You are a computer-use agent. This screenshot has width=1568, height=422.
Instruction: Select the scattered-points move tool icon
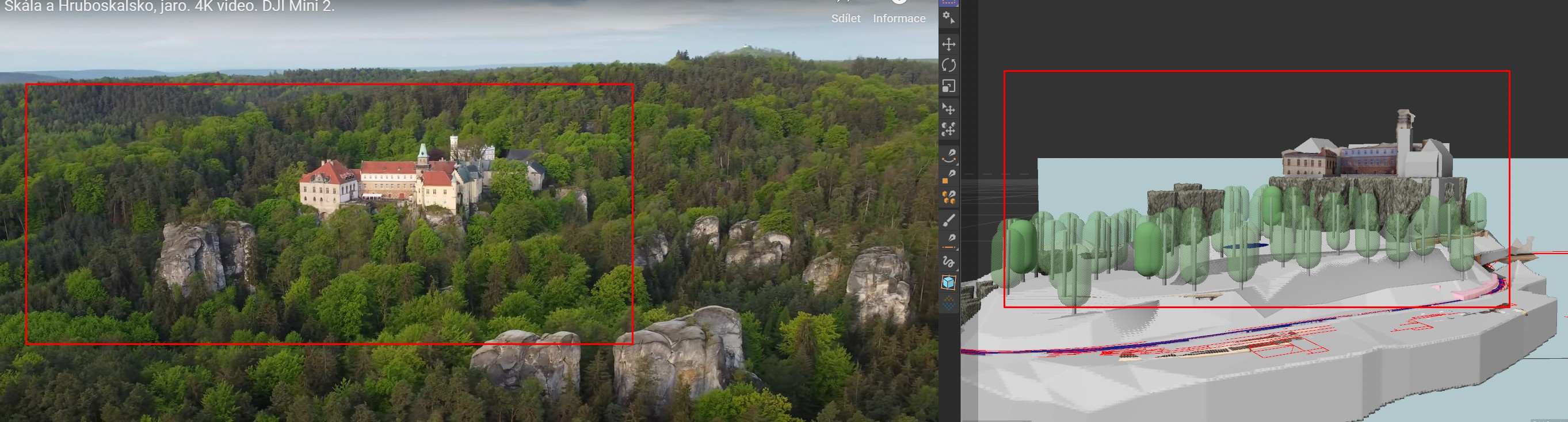(x=948, y=129)
